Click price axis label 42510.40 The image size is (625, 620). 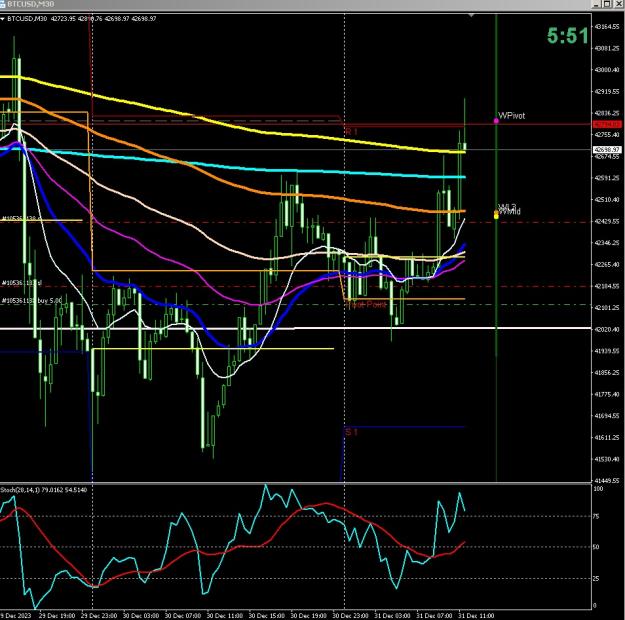coord(607,199)
